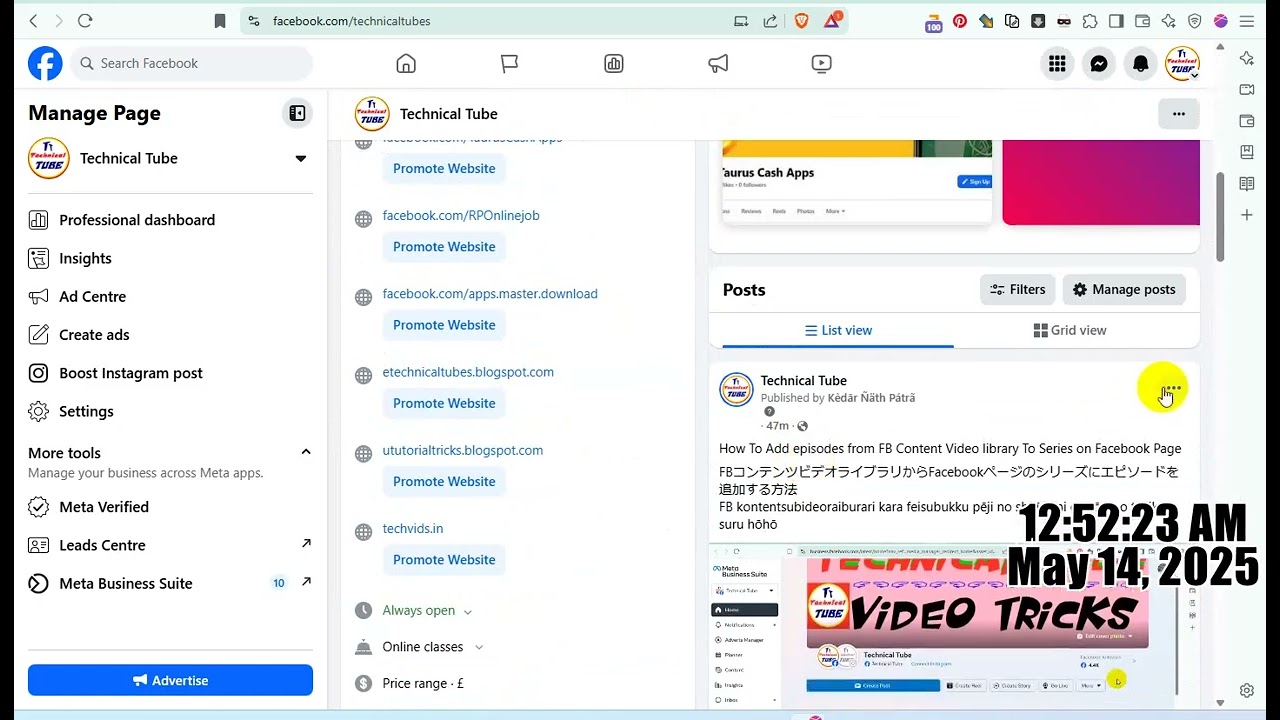Collapse the Manage Page sidebar panel icon
Viewport: 1280px width, 720px height.
tap(297, 113)
